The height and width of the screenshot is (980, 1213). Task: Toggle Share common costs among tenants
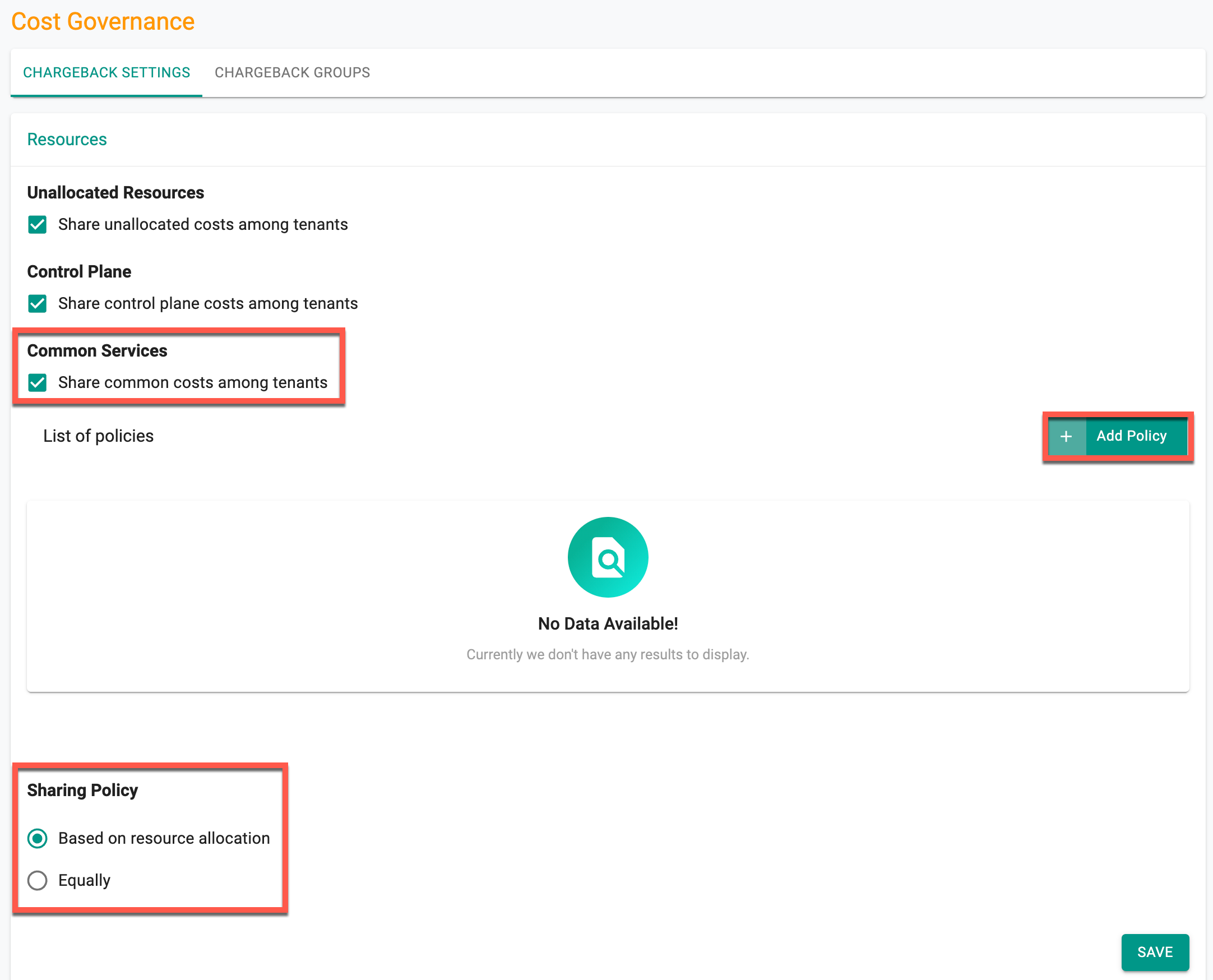point(37,382)
